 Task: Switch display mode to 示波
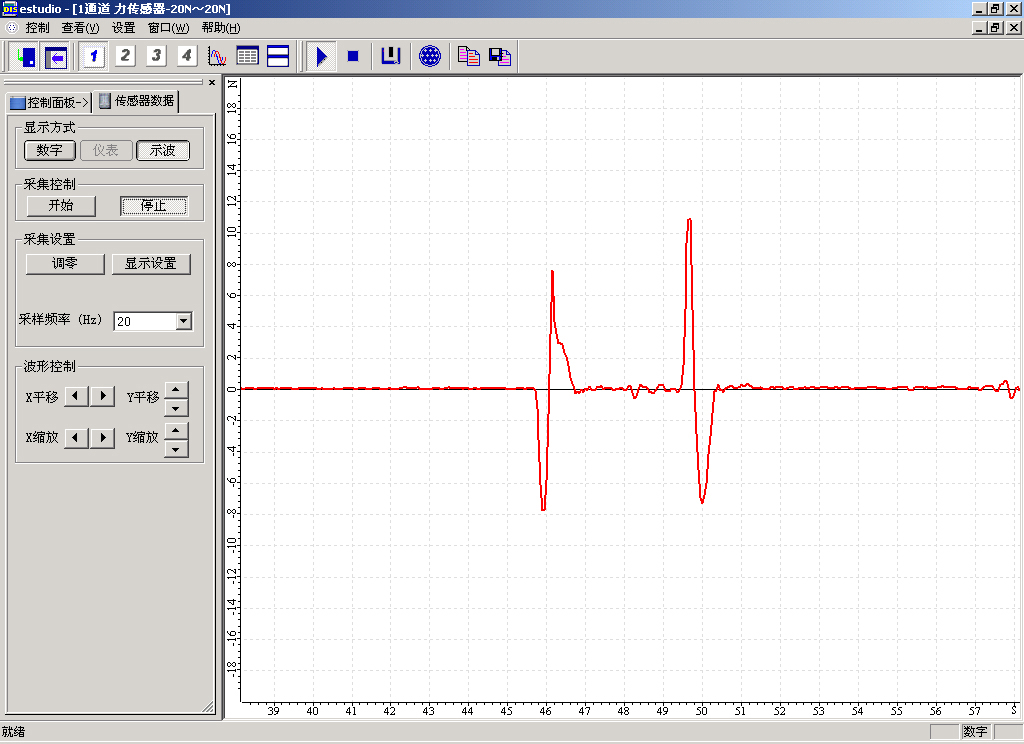pyautogui.click(x=163, y=150)
